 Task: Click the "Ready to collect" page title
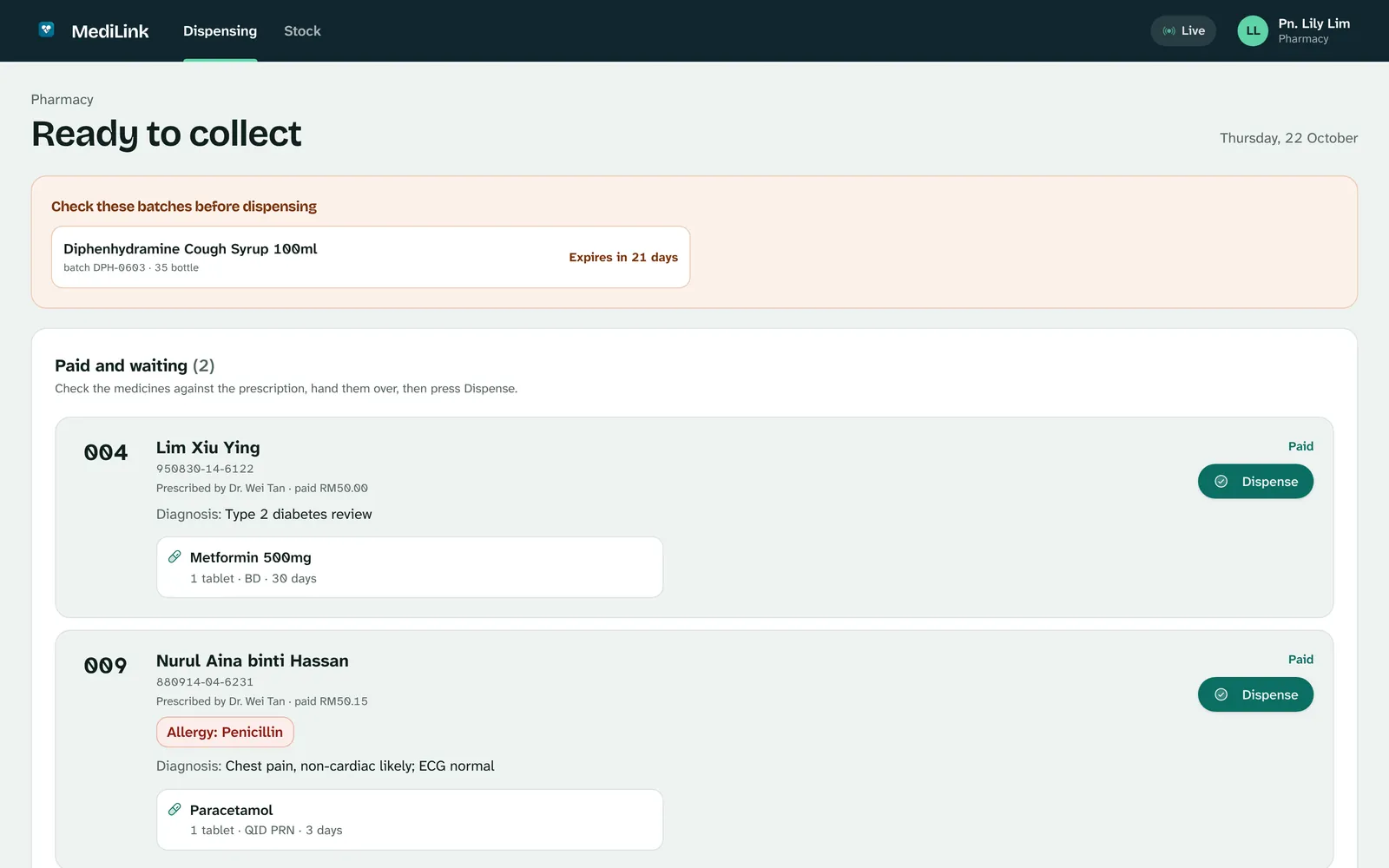pos(167,134)
